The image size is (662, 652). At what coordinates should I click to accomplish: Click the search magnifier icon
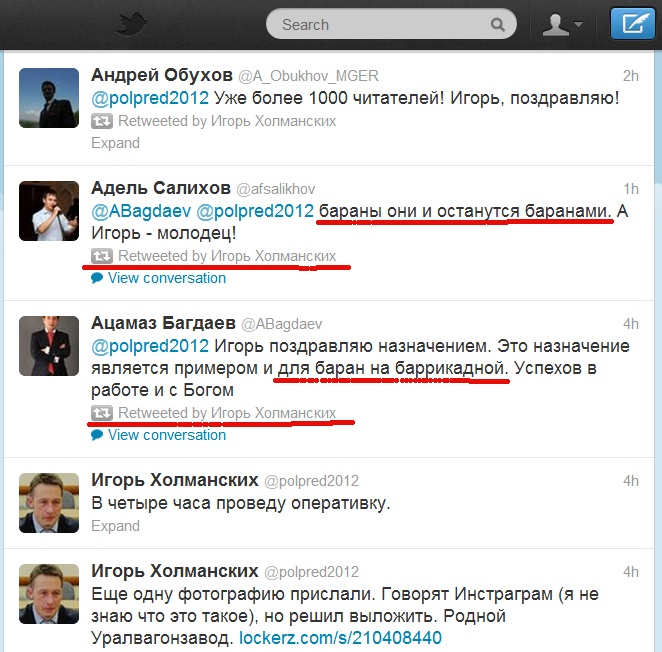tap(498, 24)
